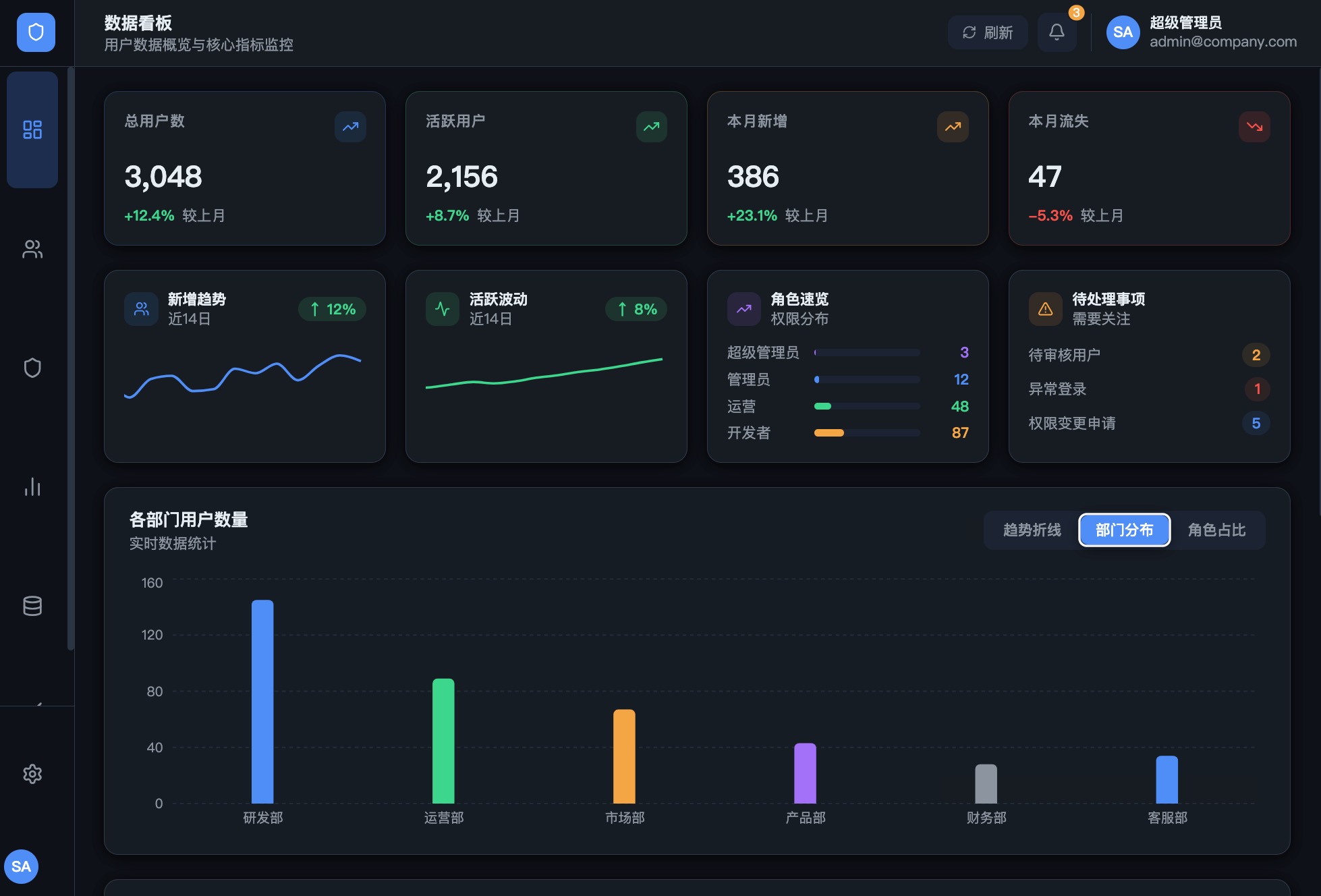Click the sidebar vertical scrollbar

[71, 358]
